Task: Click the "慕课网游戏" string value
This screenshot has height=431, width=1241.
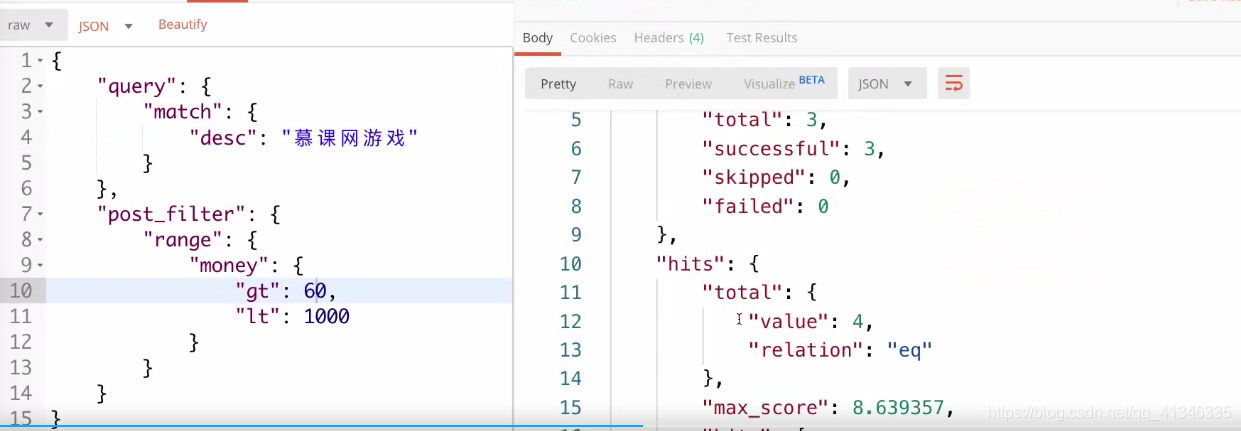Action: point(350,138)
